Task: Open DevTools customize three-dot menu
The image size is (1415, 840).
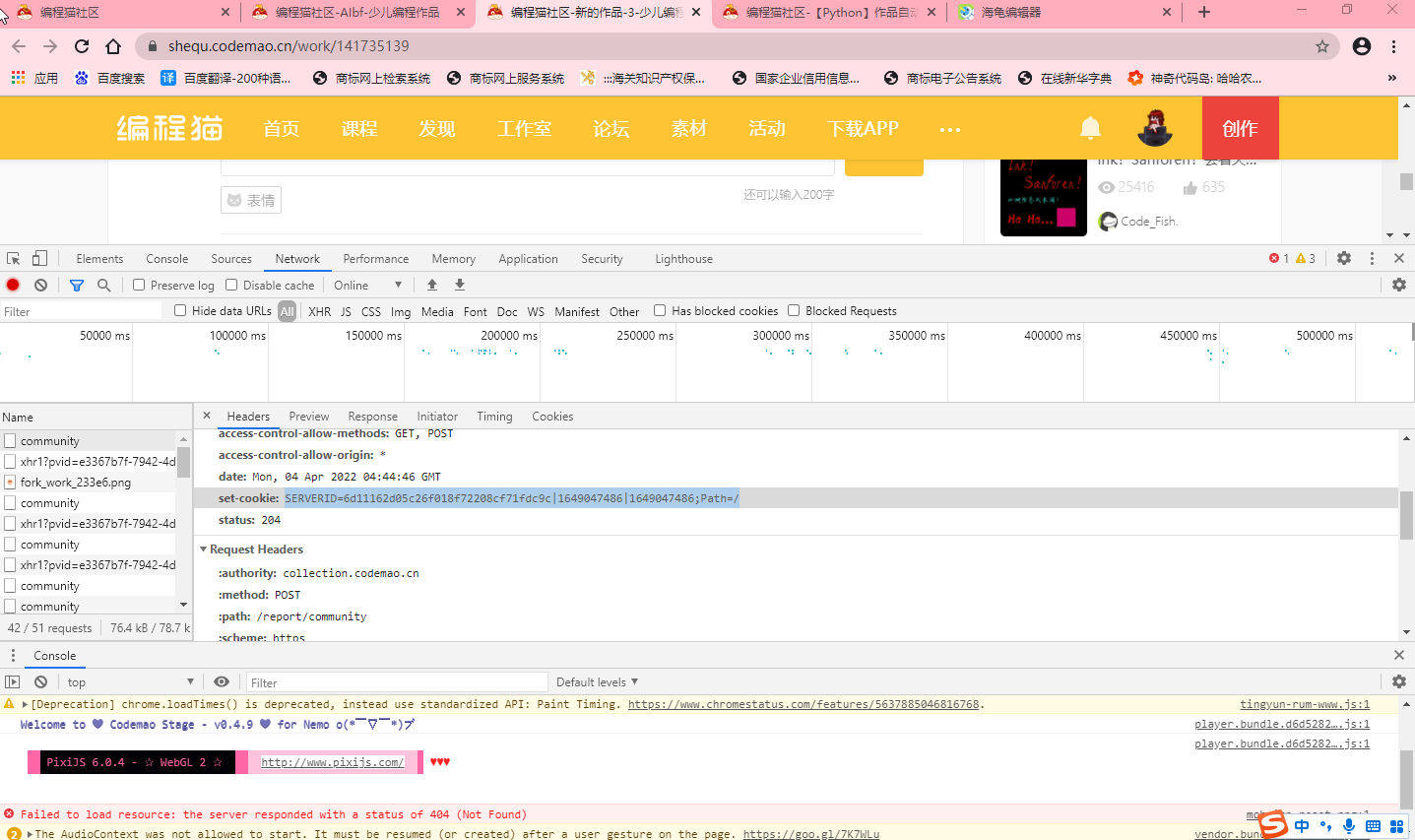Action: pos(1372,258)
